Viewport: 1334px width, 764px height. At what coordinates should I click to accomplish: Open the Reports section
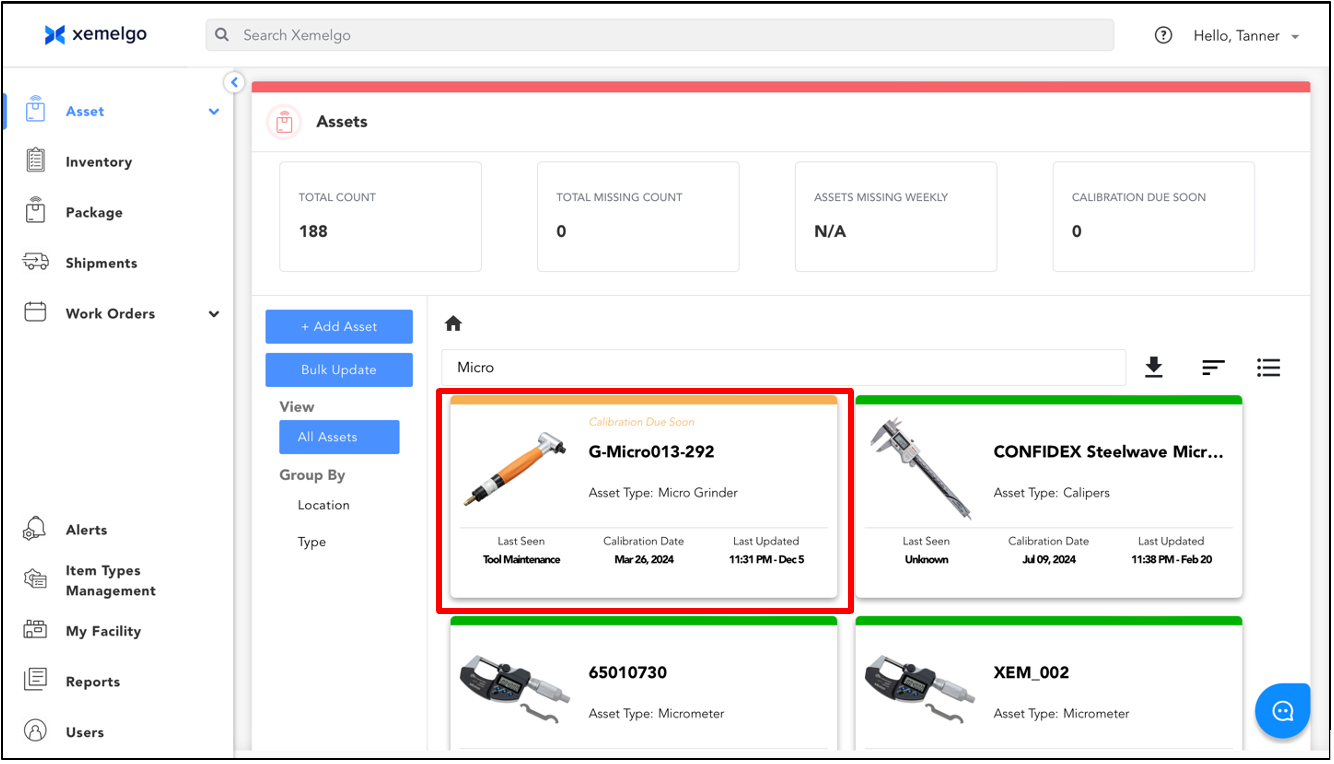coord(93,682)
